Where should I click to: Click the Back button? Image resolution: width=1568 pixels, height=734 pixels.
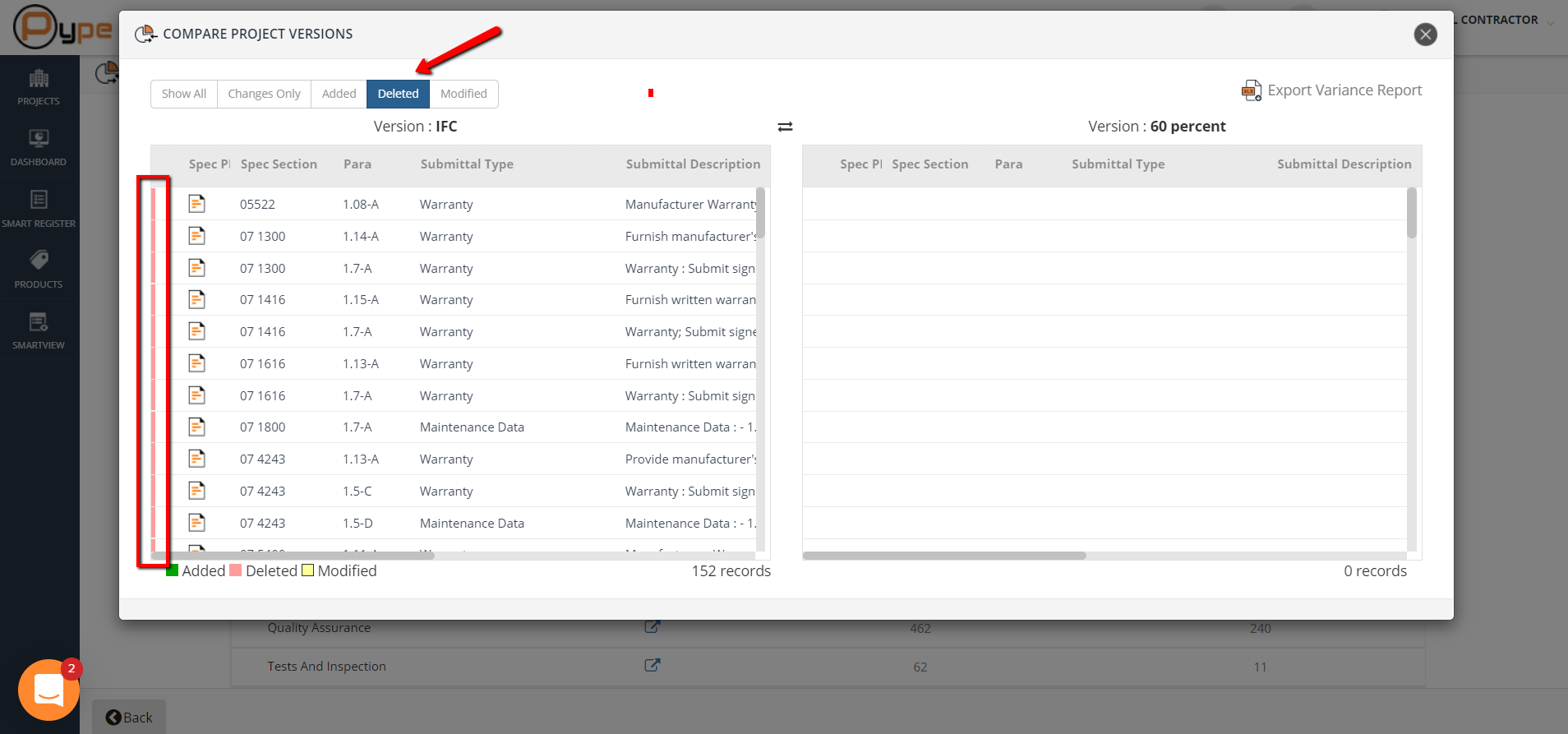pos(129,718)
